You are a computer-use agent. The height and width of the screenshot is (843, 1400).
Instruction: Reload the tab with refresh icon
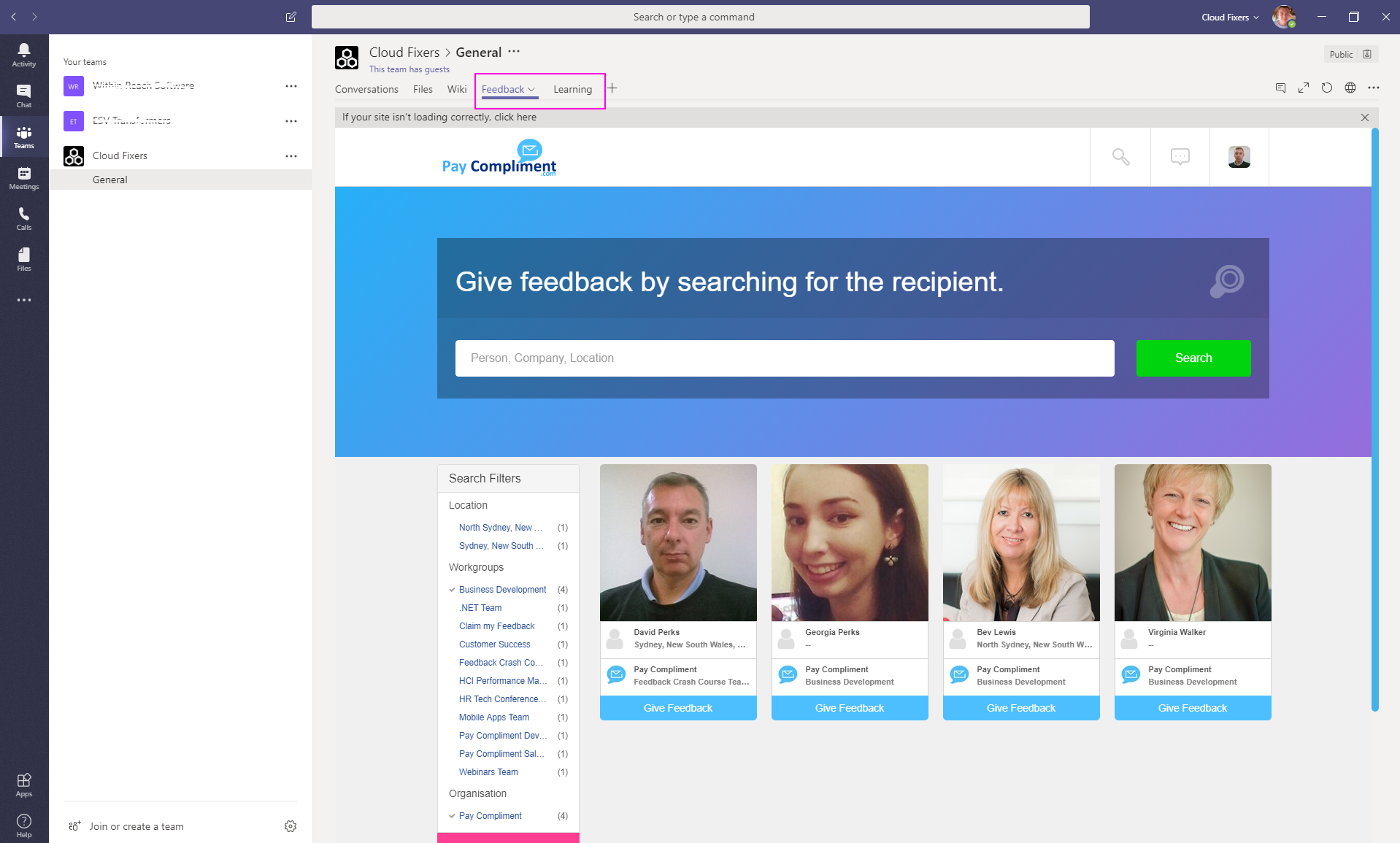[1327, 88]
